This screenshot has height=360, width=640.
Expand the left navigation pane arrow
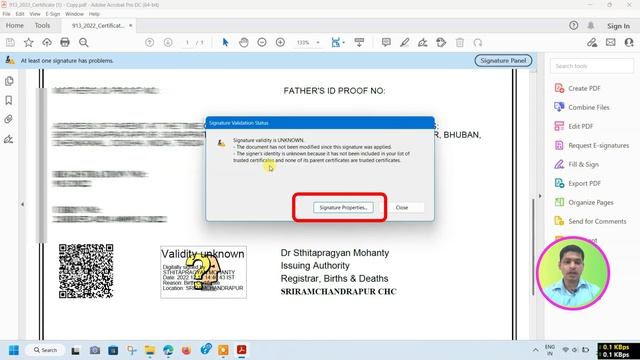(22, 204)
